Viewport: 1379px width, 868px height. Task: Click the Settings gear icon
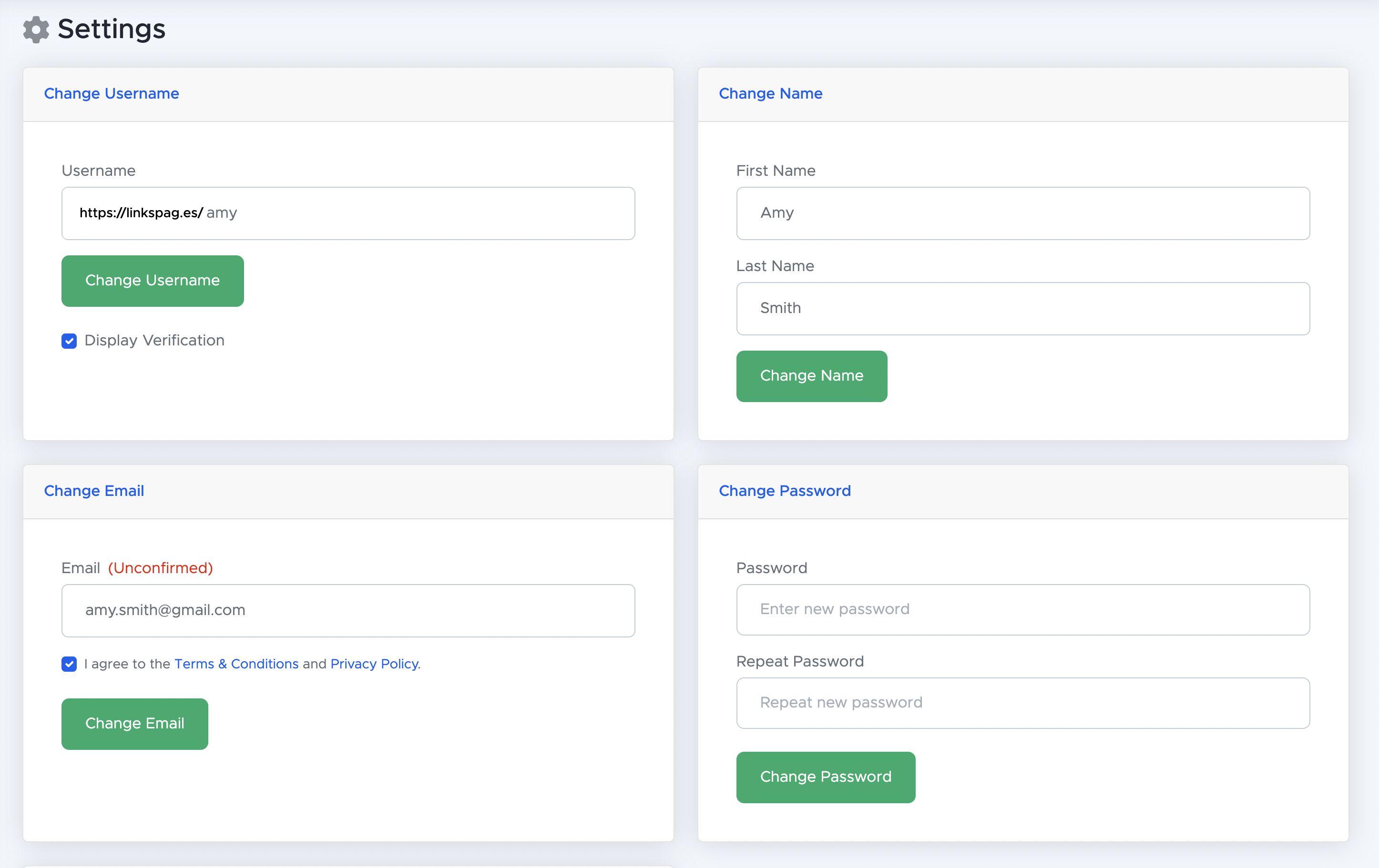[x=36, y=29]
